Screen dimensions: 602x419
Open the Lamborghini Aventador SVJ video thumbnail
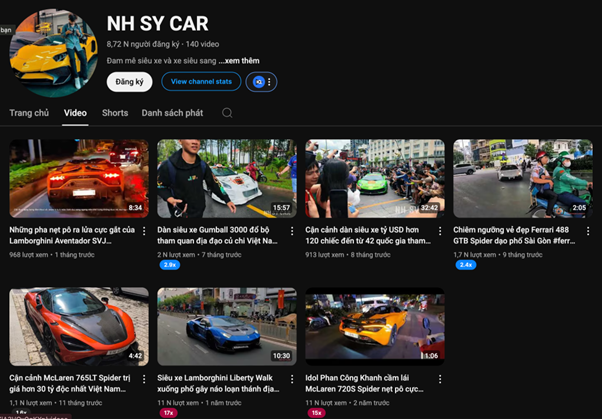(79, 179)
